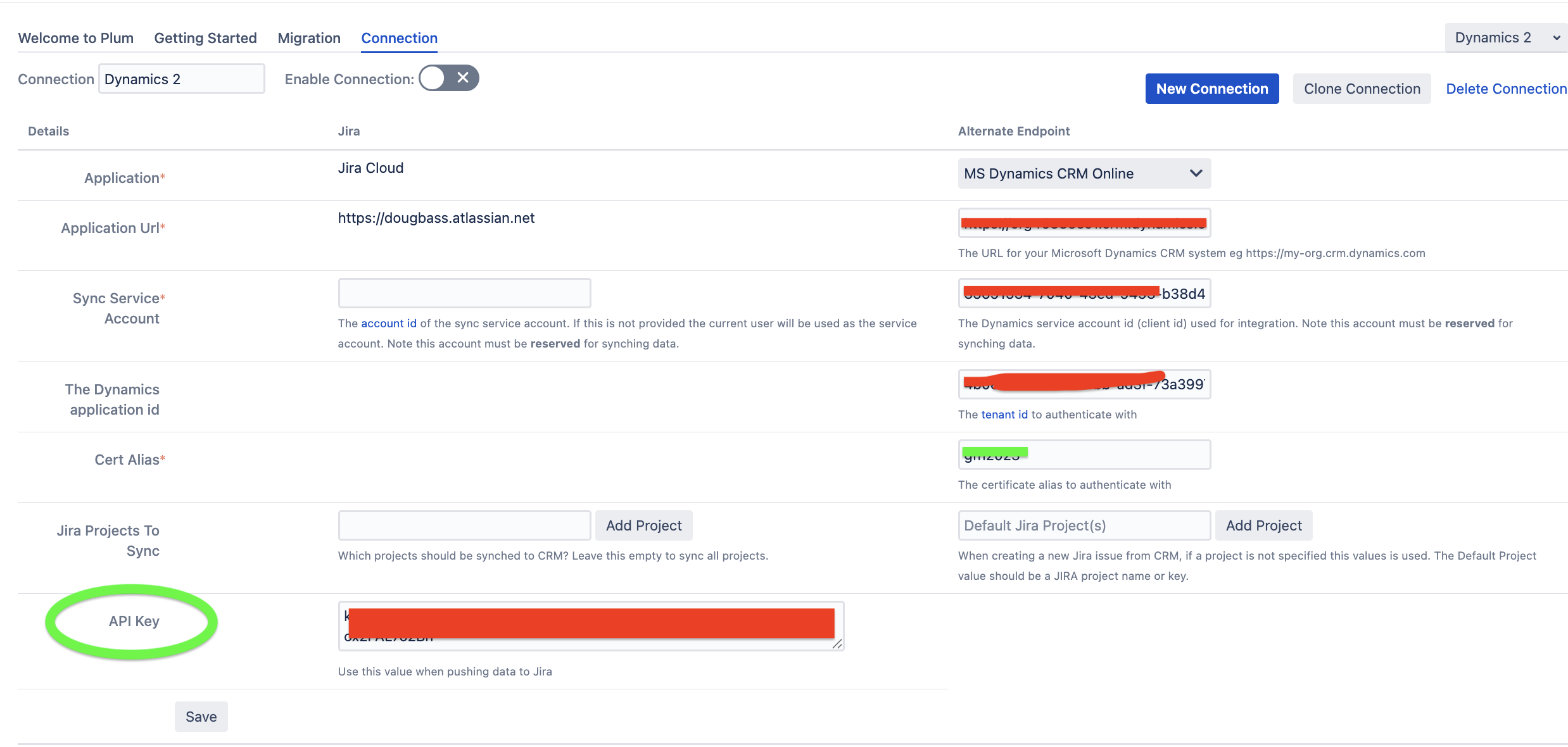Image resolution: width=1568 pixels, height=747 pixels.
Task: Click Add Project next to Default Jira Project(s)
Action: click(1264, 525)
